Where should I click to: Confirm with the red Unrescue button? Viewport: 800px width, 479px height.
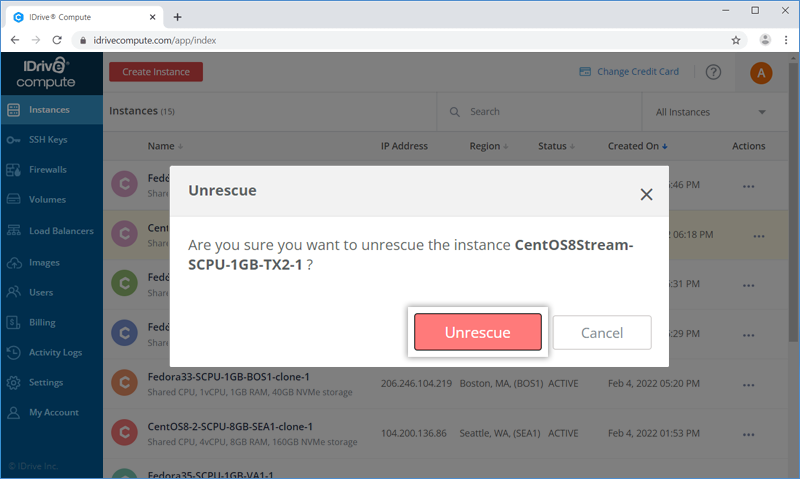[x=478, y=332]
